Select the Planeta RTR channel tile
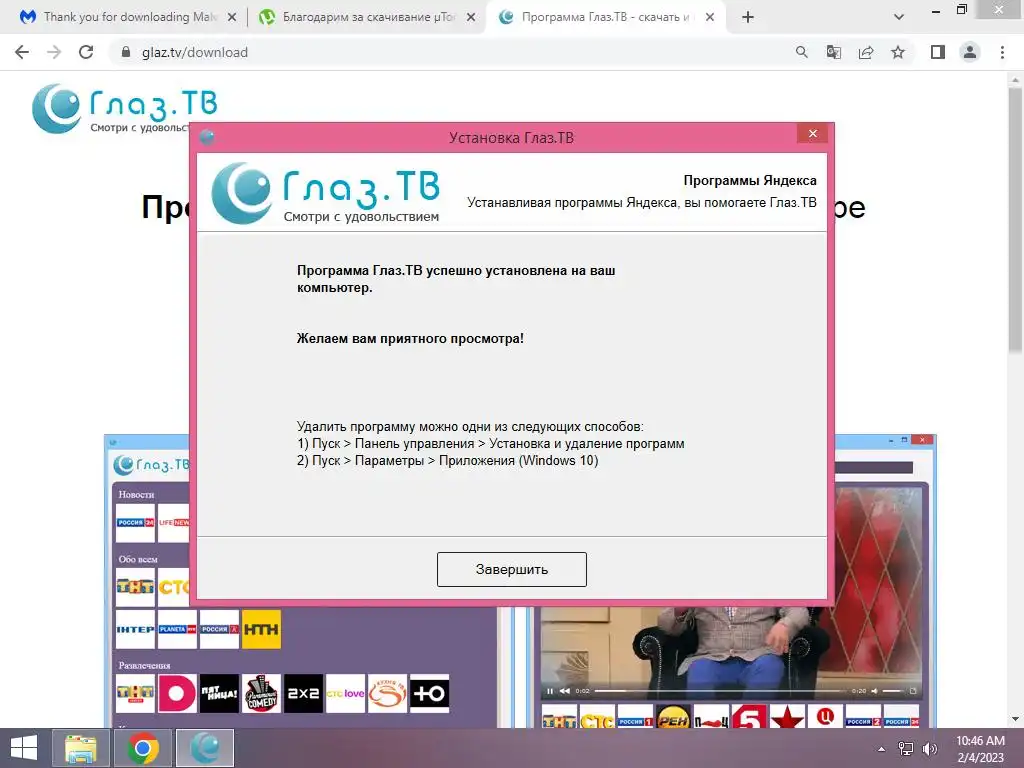This screenshot has width=1024, height=768. pyautogui.click(x=177, y=629)
